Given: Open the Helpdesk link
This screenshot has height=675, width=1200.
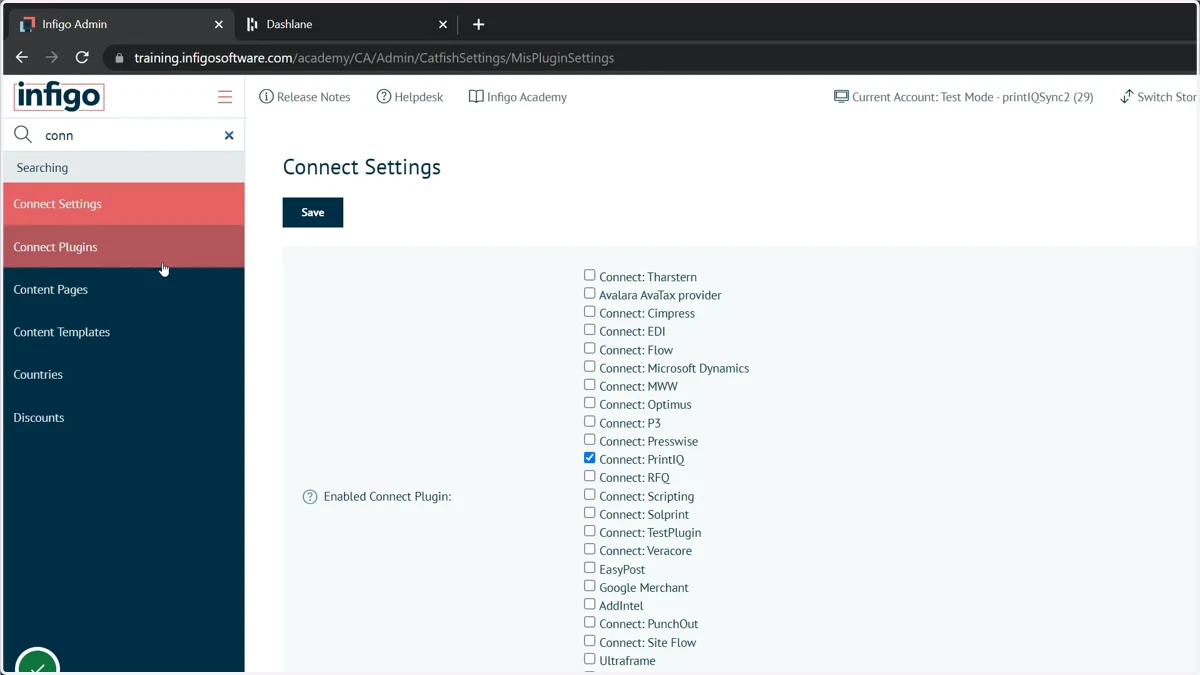Looking at the screenshot, I should (x=410, y=97).
